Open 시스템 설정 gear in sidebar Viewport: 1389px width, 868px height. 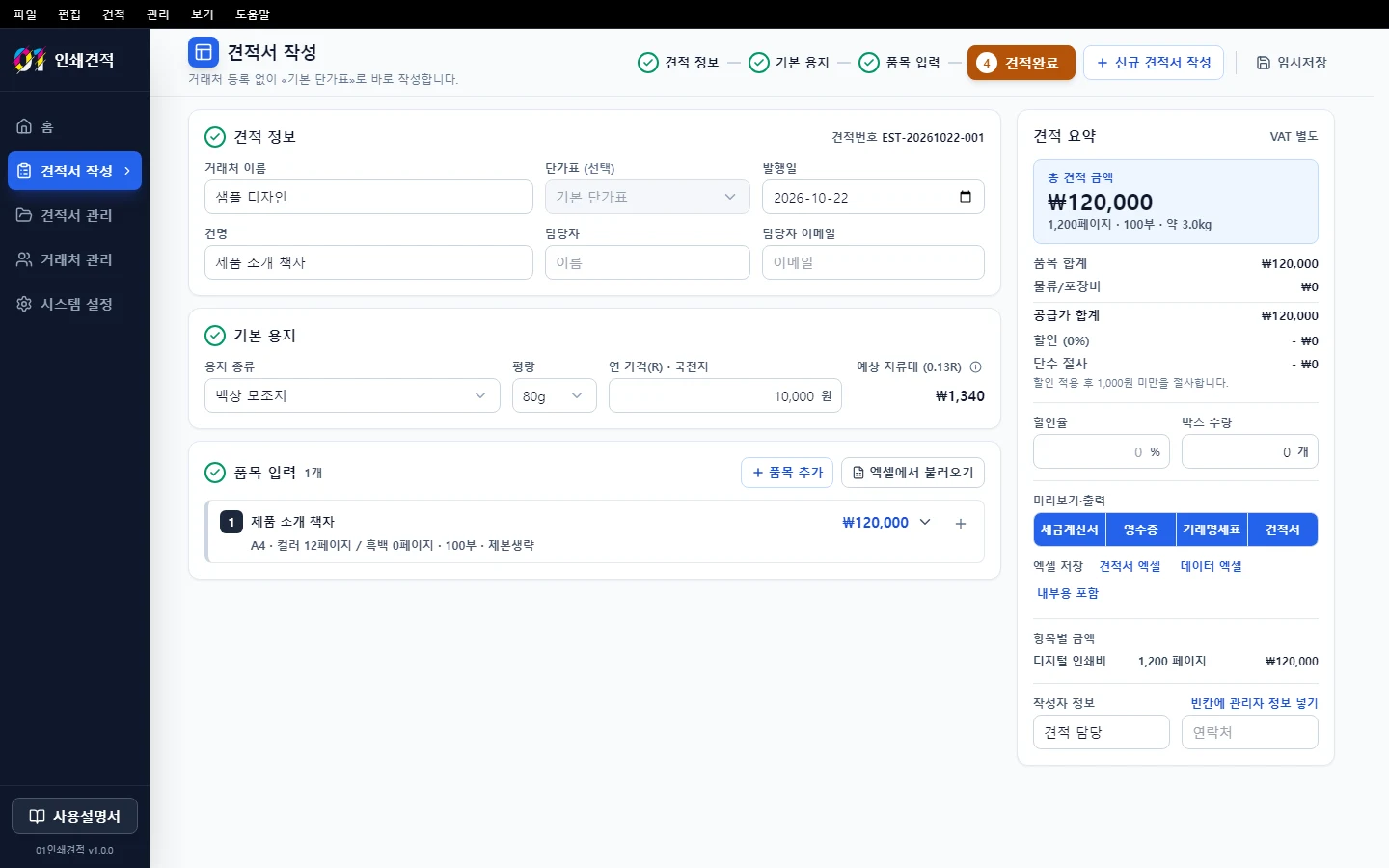pyautogui.click(x=75, y=304)
